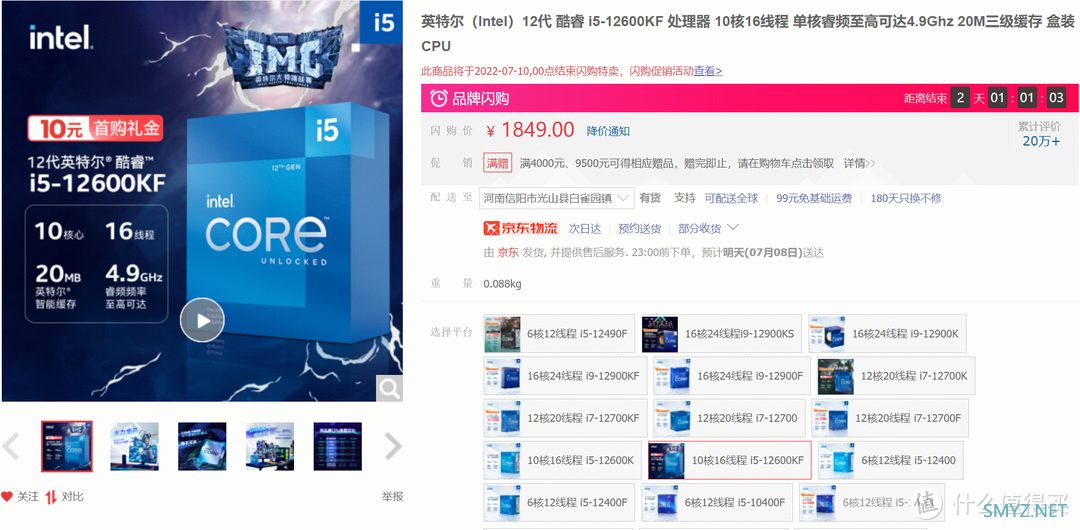Show next thumbnails with right arrow
This screenshot has height=530, width=1080.
click(x=393, y=447)
